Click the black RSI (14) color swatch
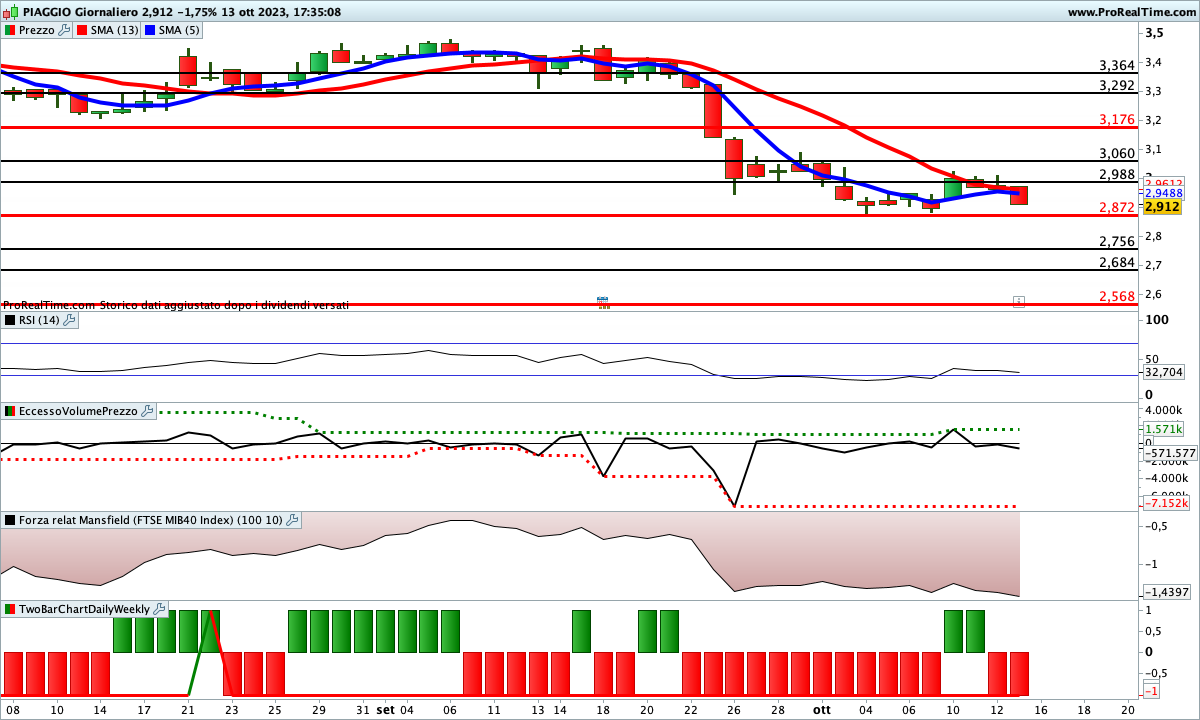The height and width of the screenshot is (720, 1200). pyautogui.click(x=10, y=320)
